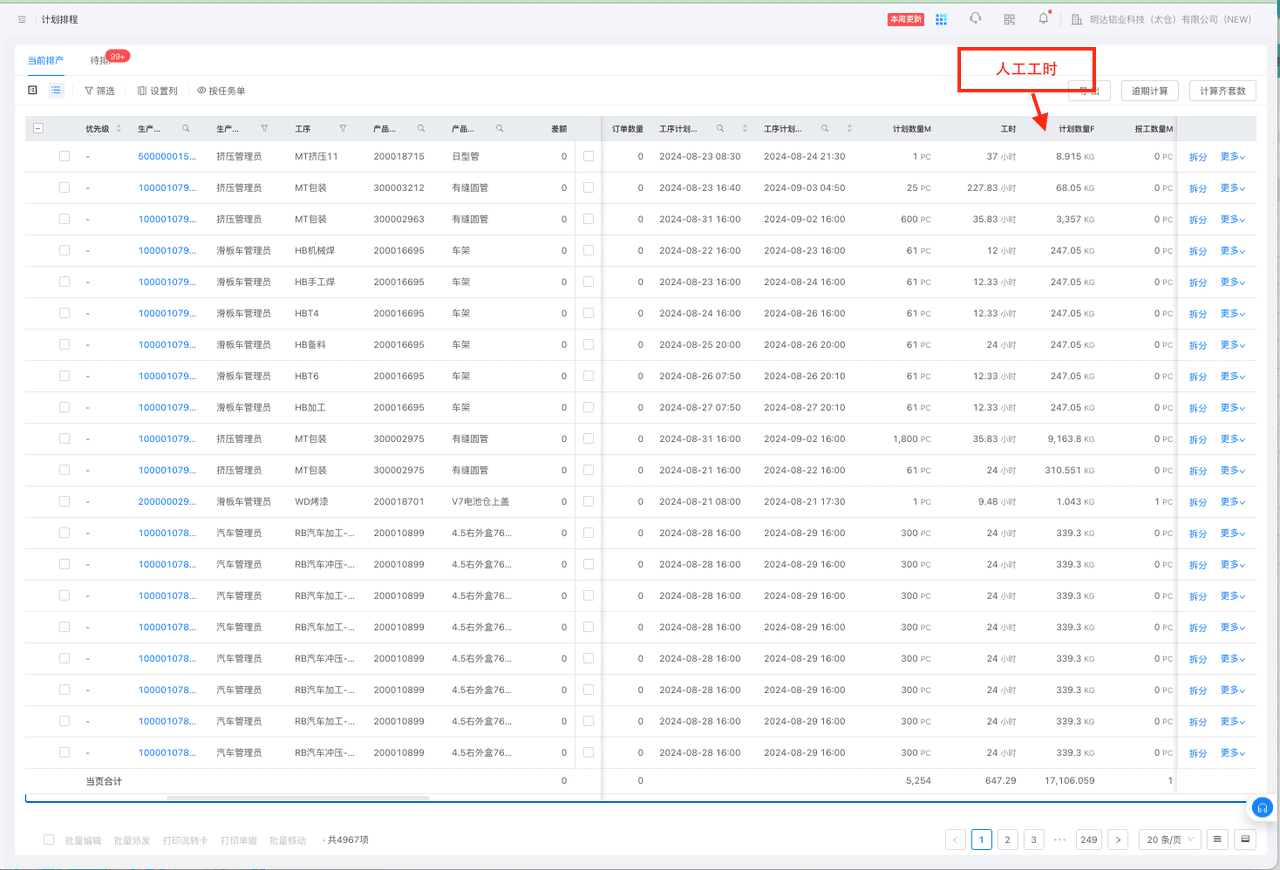The image size is (1280, 870).
Task: Expand 更多 in the HB加工 row
Action: pyautogui.click(x=1233, y=407)
